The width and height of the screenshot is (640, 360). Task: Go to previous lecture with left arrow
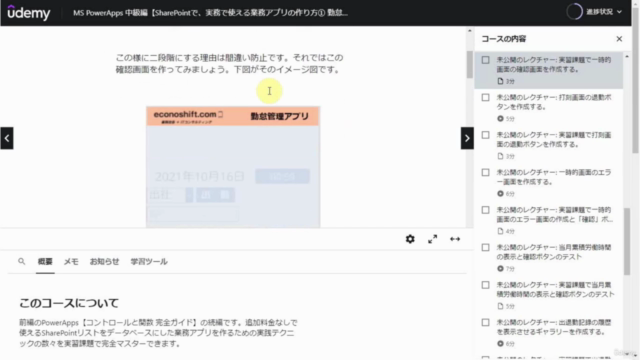(x=7, y=138)
